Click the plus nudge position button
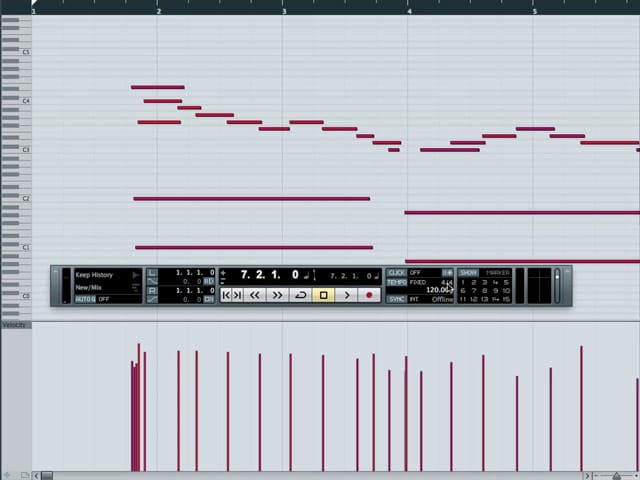 pos(223,273)
